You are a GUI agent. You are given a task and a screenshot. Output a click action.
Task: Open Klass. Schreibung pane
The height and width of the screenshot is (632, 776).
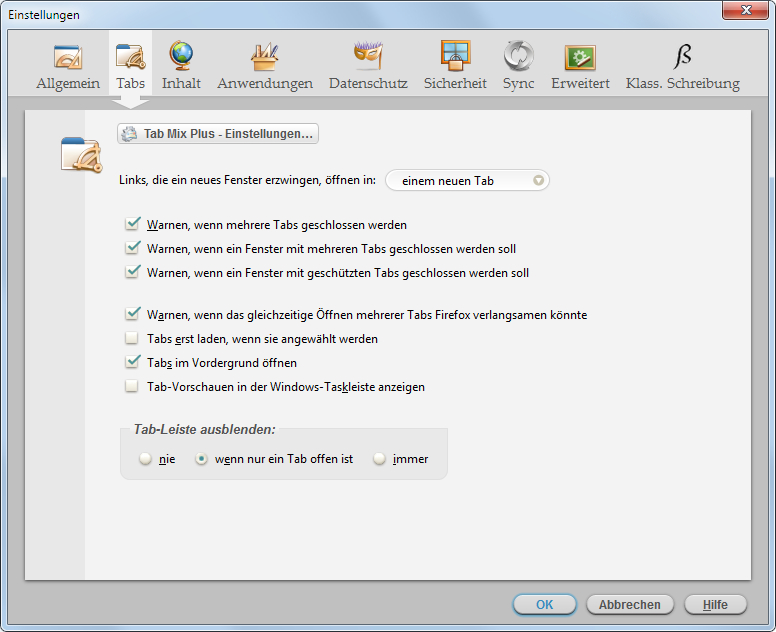click(682, 66)
